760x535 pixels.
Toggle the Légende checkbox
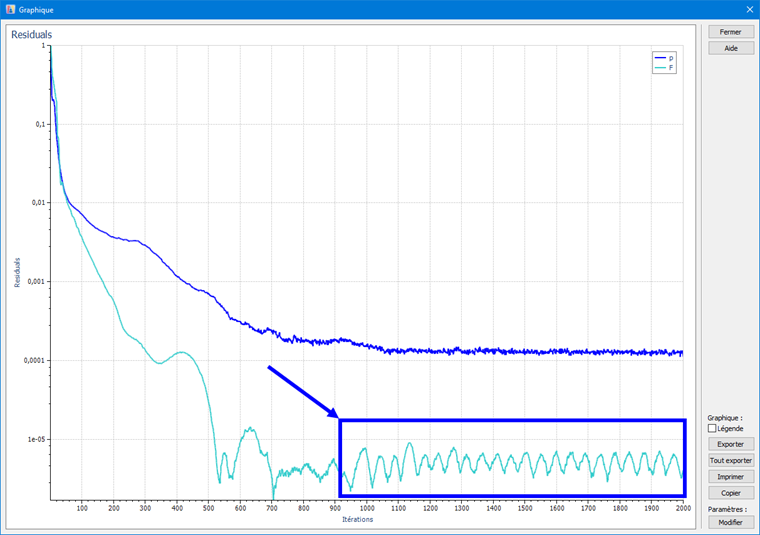pos(712,428)
